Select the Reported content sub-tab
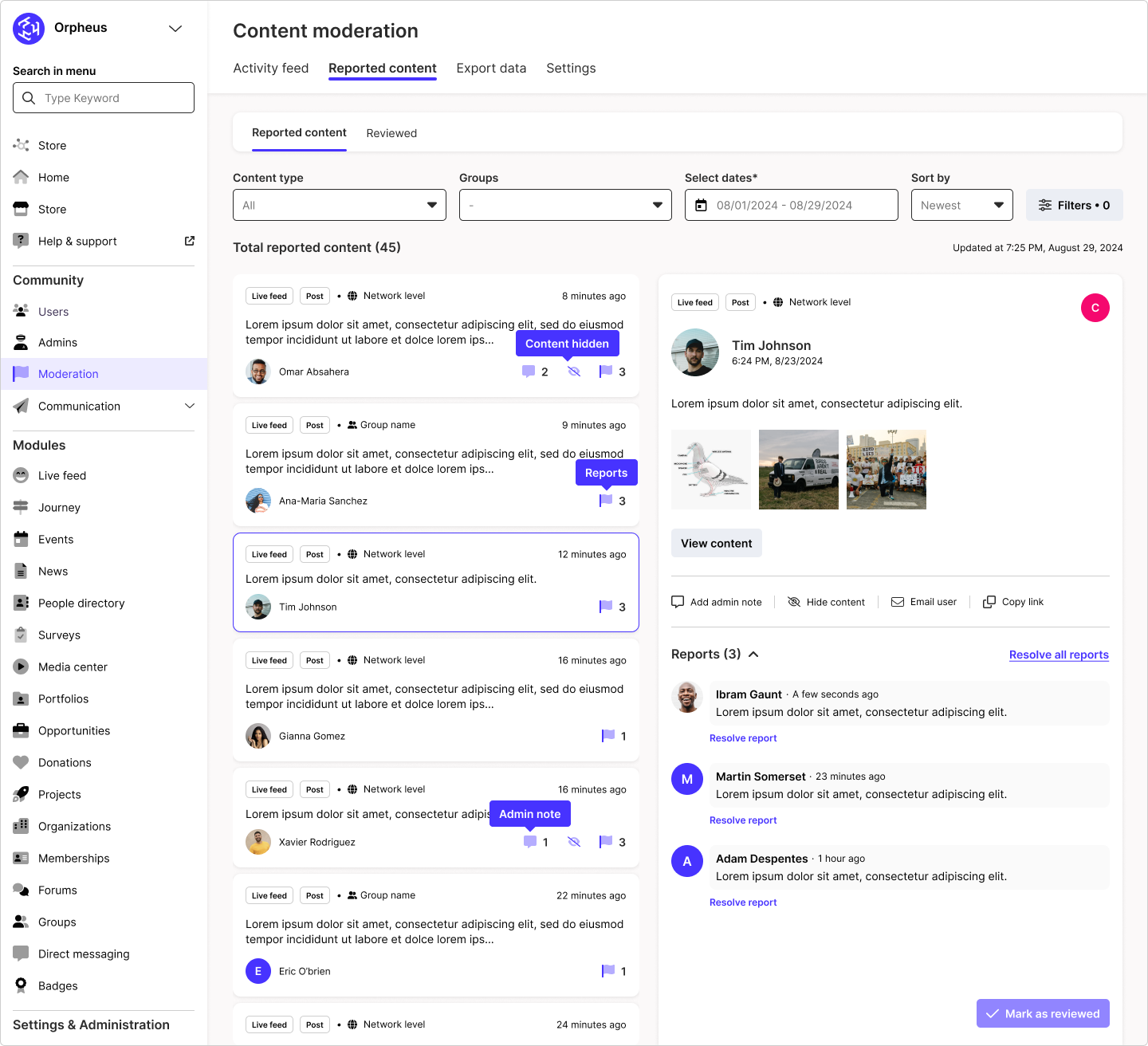Image resolution: width=1148 pixels, height=1046 pixels. click(x=299, y=132)
